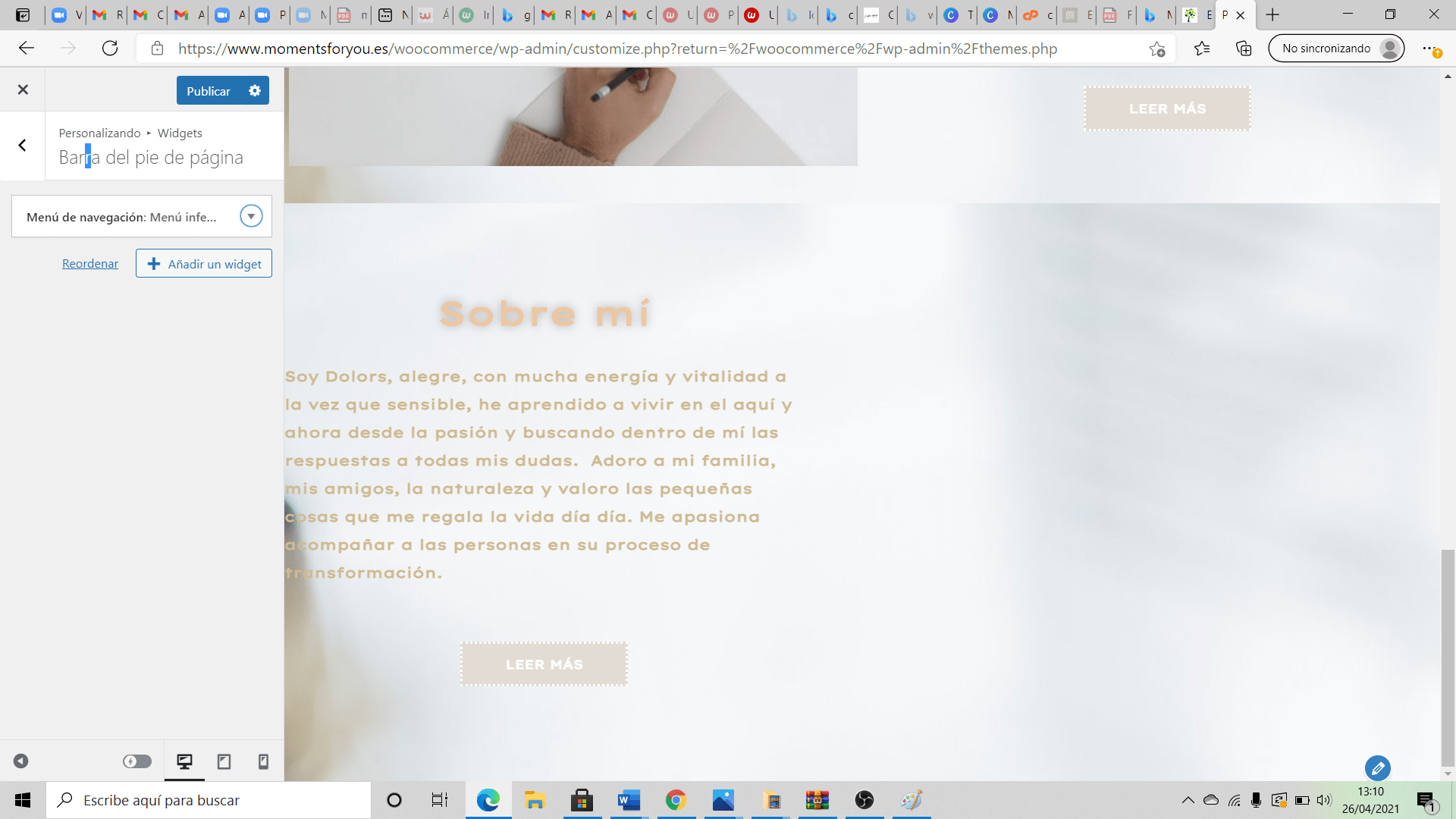Image resolution: width=1456 pixels, height=819 pixels.
Task: Open Task View from the taskbar
Action: 440,800
